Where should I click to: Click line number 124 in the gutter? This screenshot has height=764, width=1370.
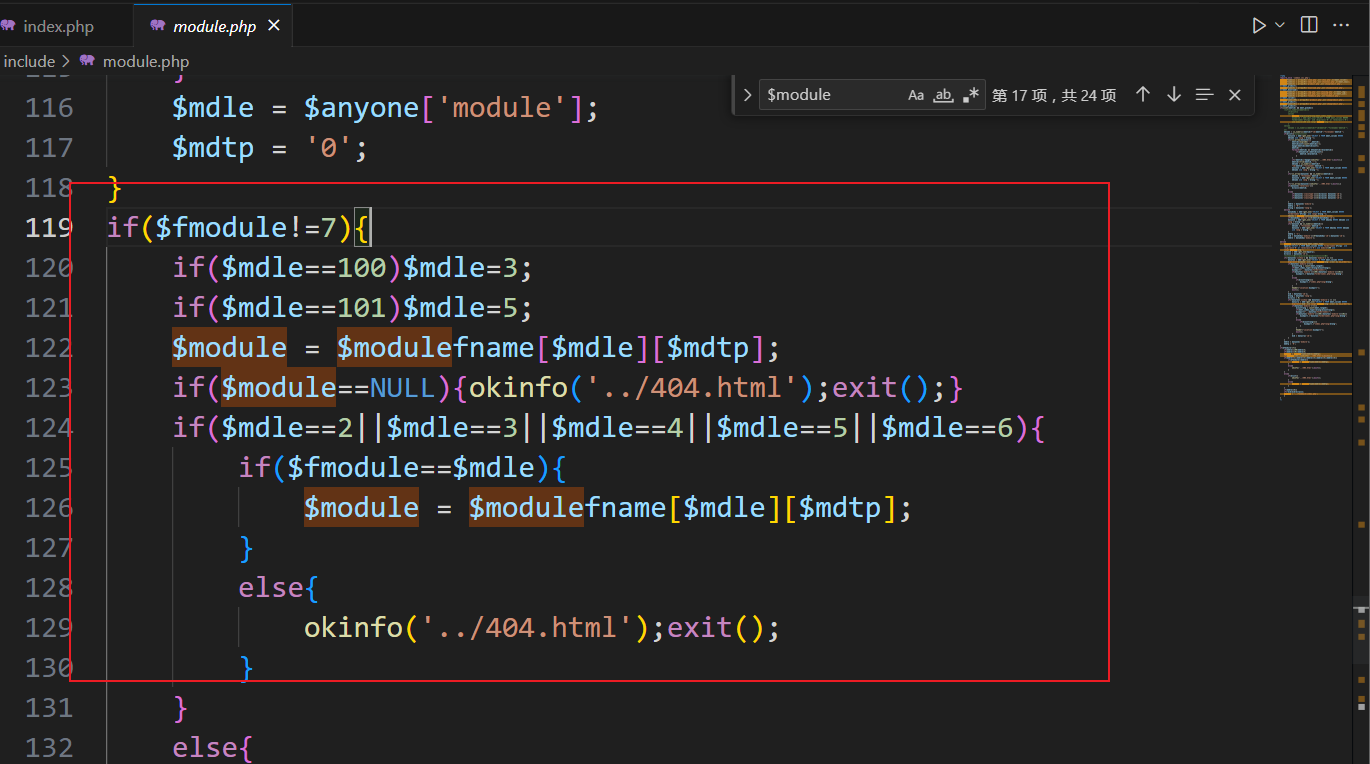click(x=49, y=427)
